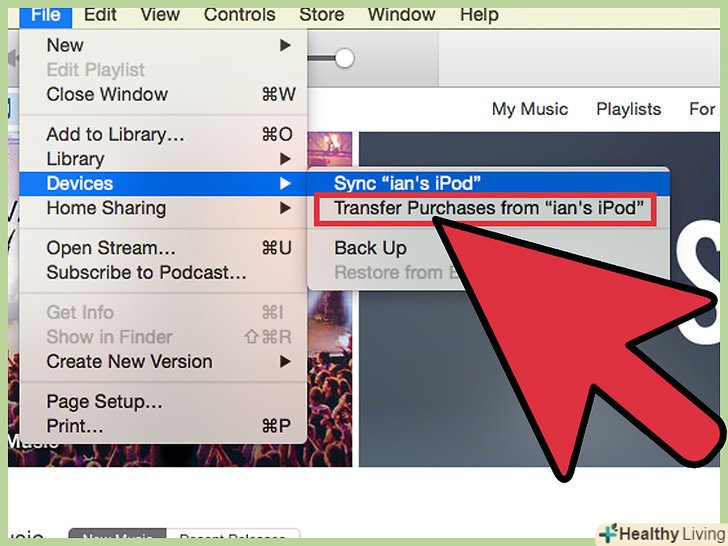Viewport: 728px width, 546px height.
Task: Open the Controls menu
Action: (x=240, y=15)
